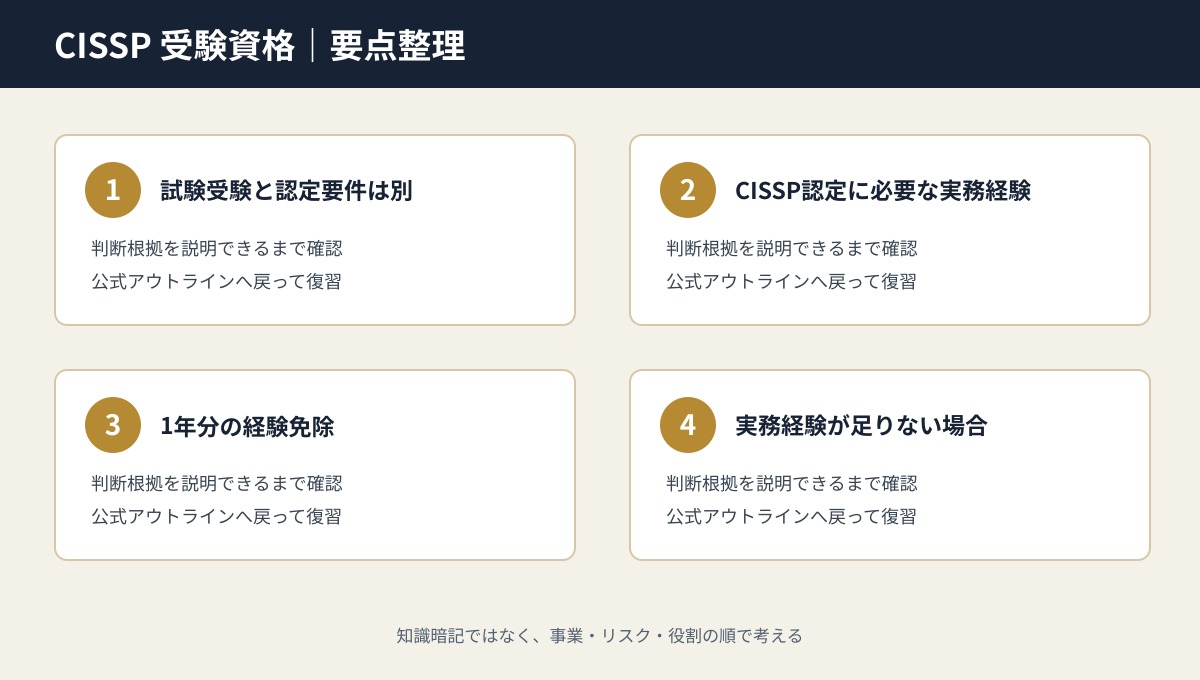Click the gold number 1 circle badge
Viewport: 1200px width, 680px height.
[113, 190]
